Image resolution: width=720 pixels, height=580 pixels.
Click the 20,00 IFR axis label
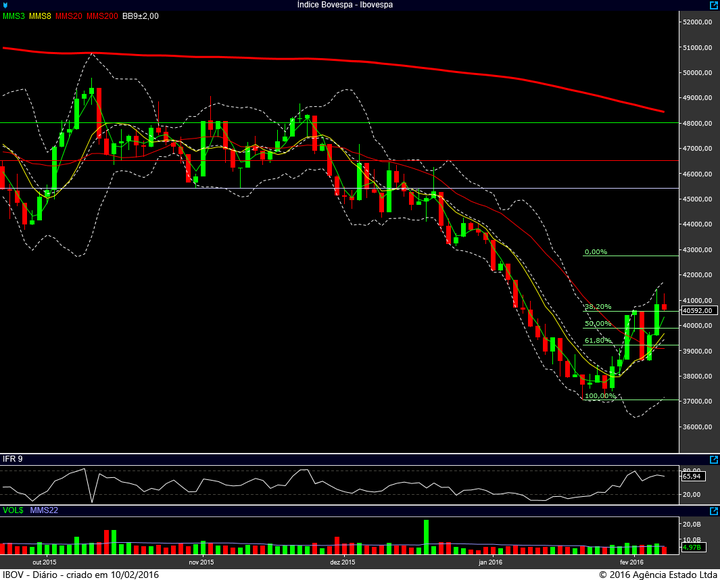(692, 495)
